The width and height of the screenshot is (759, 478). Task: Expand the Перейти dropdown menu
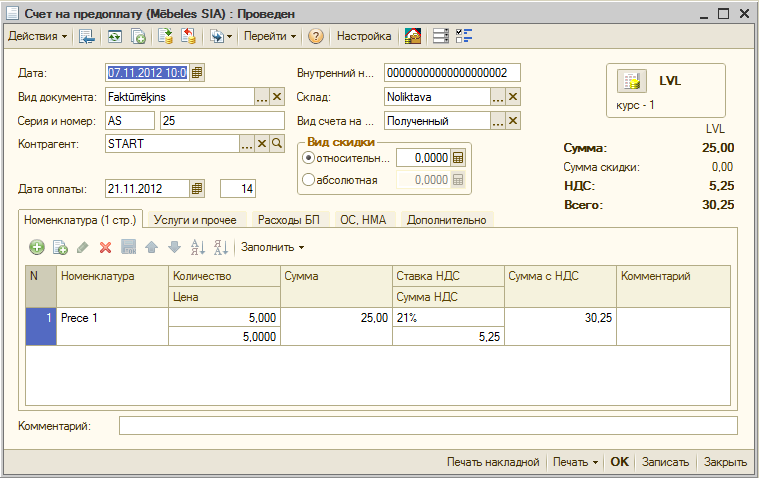click(x=270, y=36)
